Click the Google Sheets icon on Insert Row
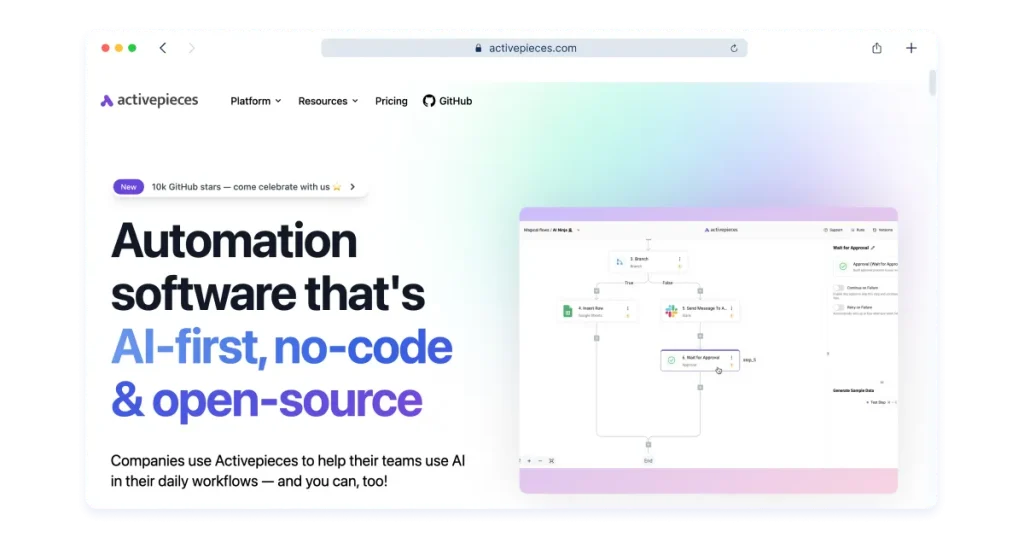1024x538 pixels. click(568, 311)
